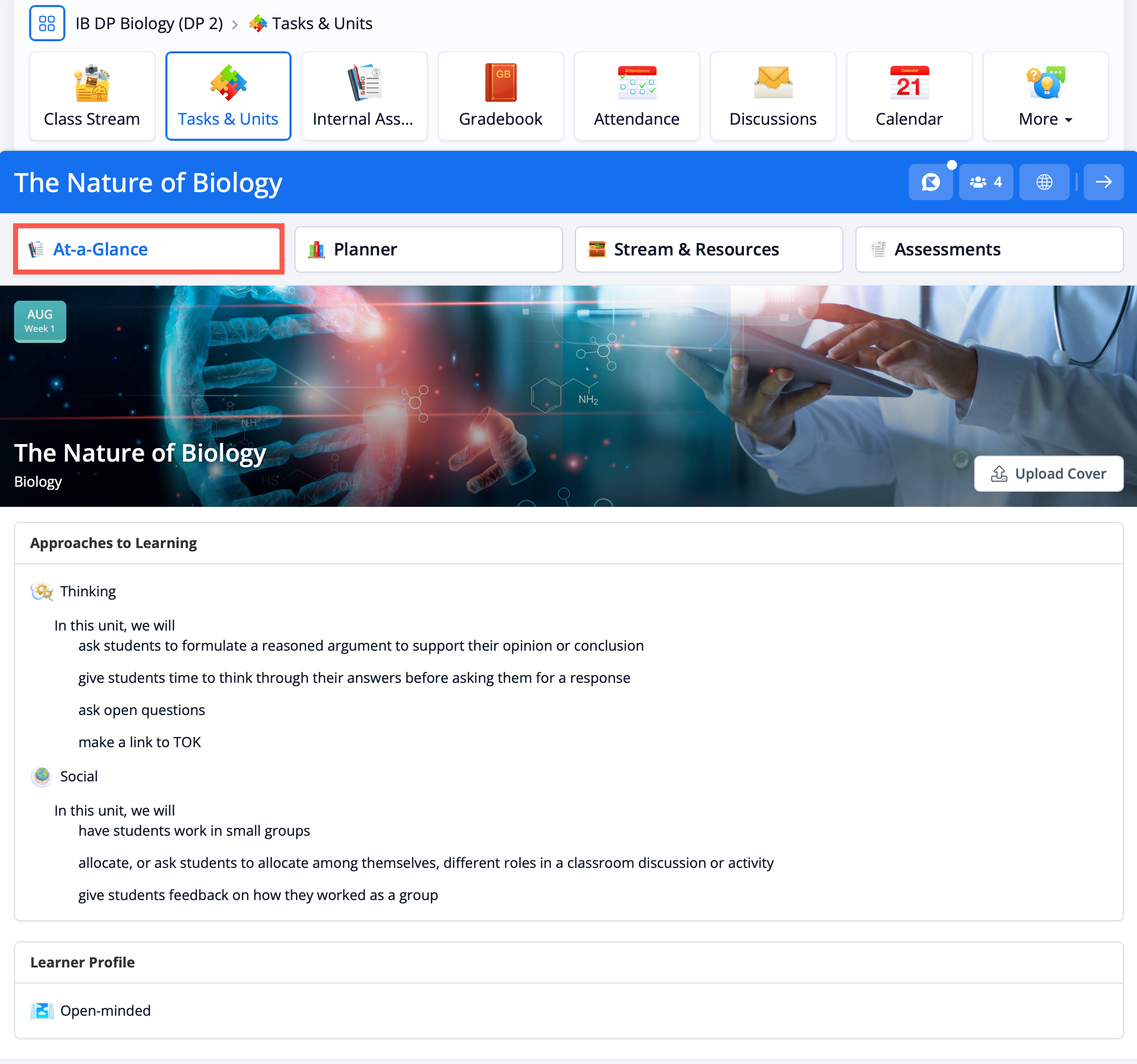
Task: Click the Upload Cover button
Action: pyautogui.click(x=1049, y=474)
